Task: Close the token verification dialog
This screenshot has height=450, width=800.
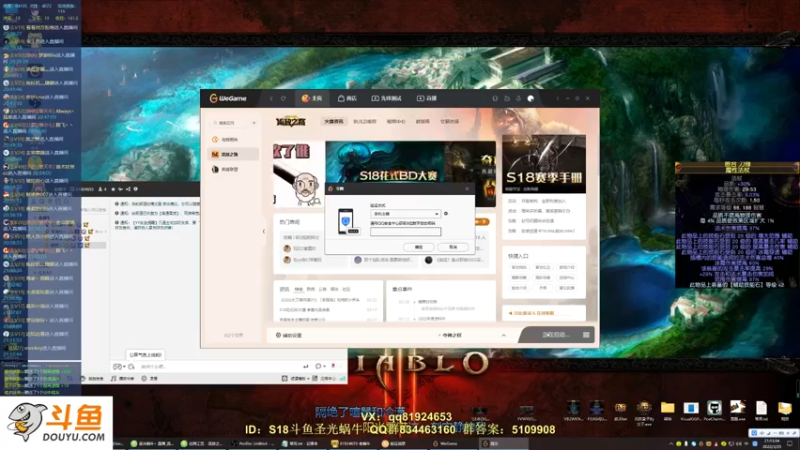Action: click(467, 189)
